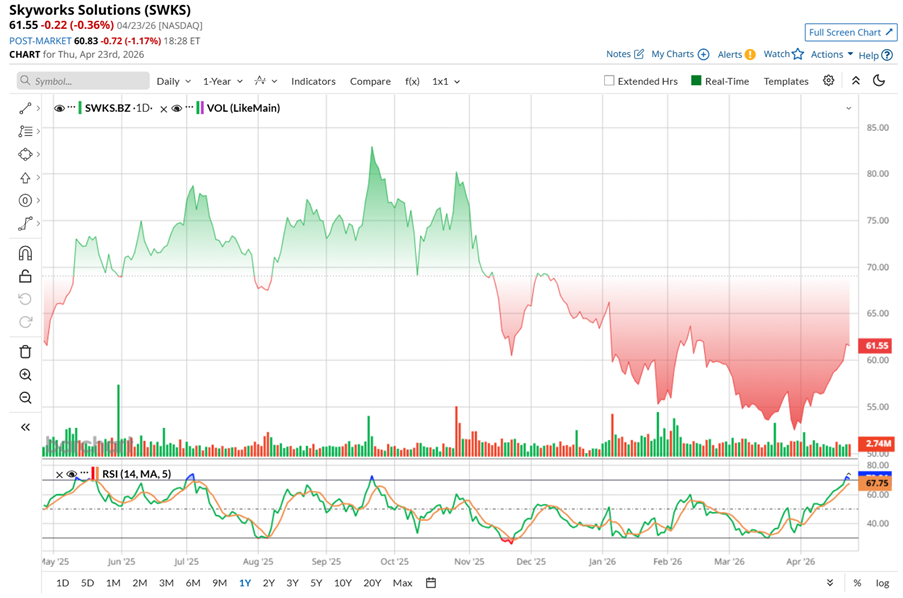Remove the VOL study with X
The image size is (903, 598).
164,109
